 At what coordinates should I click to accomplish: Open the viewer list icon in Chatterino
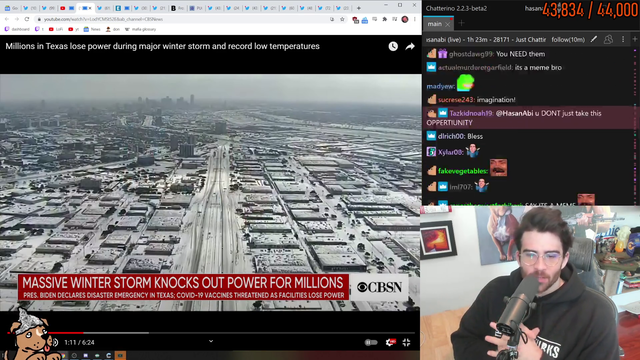[x=608, y=39]
